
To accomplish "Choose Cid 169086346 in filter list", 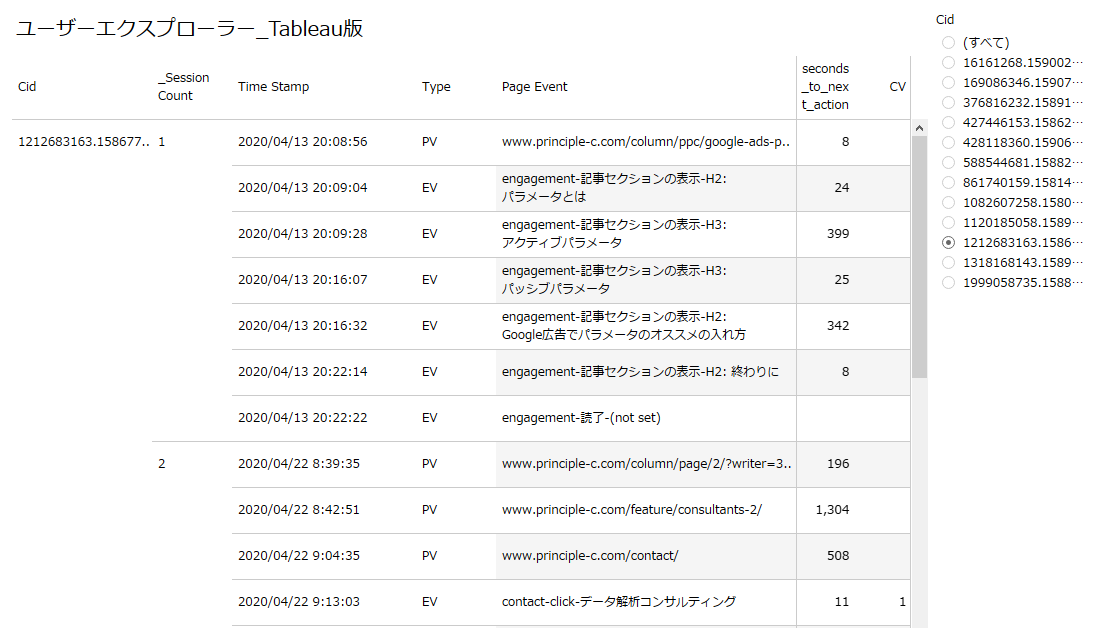I will coord(948,83).
